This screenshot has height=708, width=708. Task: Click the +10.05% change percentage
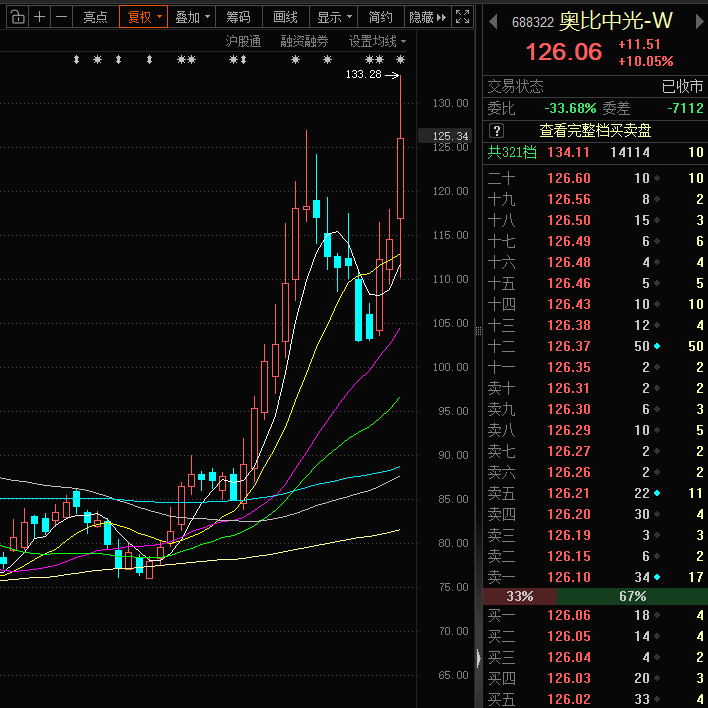645,61
